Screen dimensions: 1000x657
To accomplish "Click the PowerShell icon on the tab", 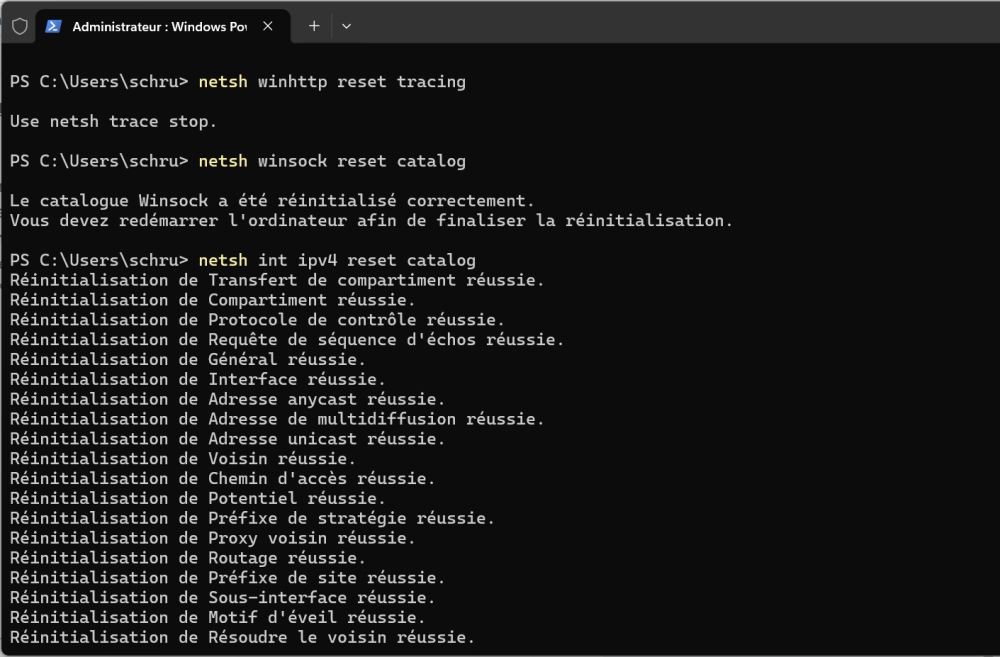I will 54,26.
